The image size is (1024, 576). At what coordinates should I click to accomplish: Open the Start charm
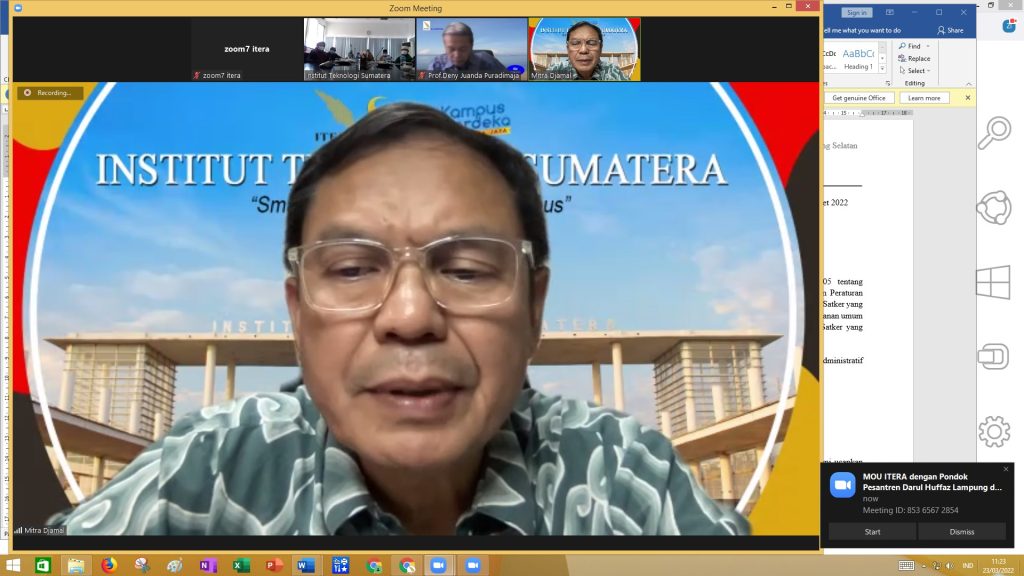click(x=993, y=282)
